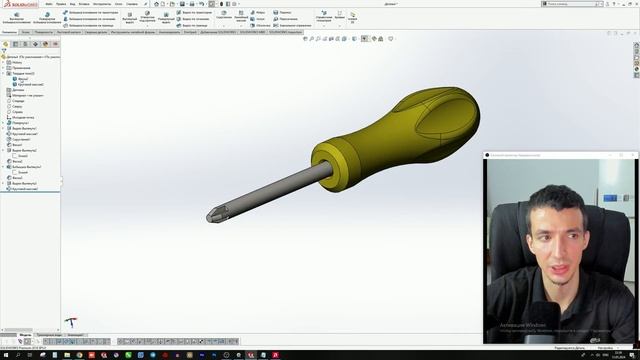Open the Curves (Кривые) tool
The image size is (640, 360).
pyautogui.click(x=339, y=15)
